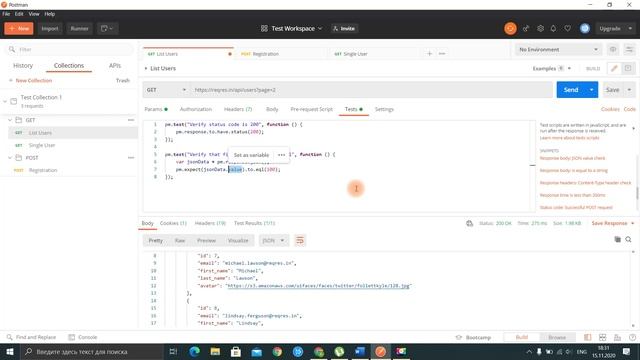Open the notifications bell

[553, 29]
